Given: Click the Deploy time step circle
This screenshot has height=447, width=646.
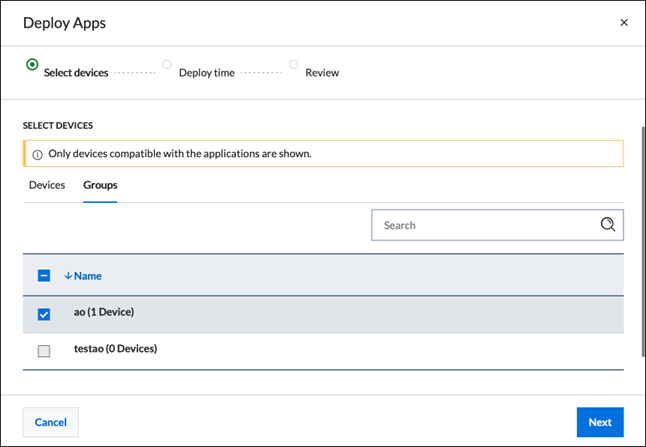Looking at the screenshot, I should point(167,65).
